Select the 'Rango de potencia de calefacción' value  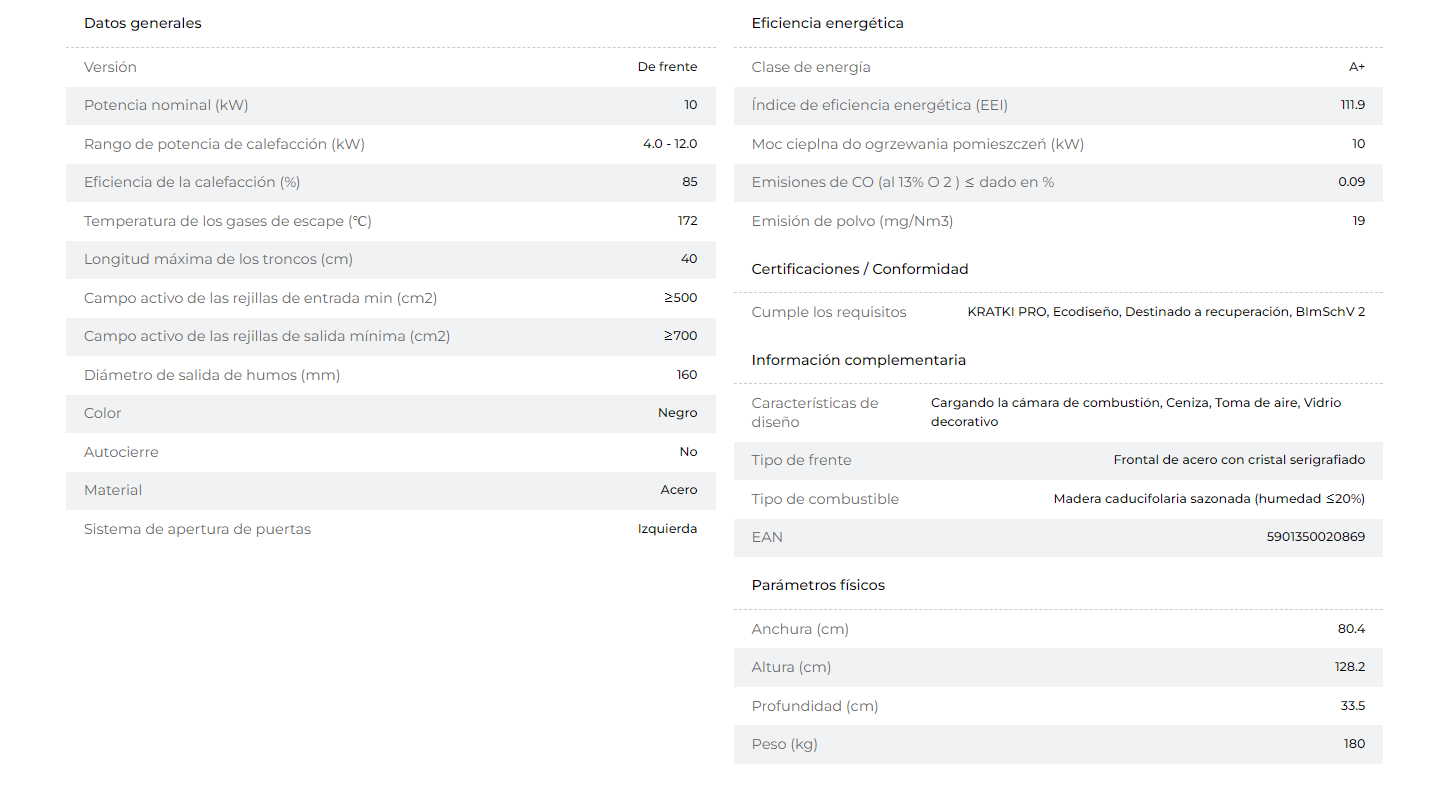pos(670,144)
